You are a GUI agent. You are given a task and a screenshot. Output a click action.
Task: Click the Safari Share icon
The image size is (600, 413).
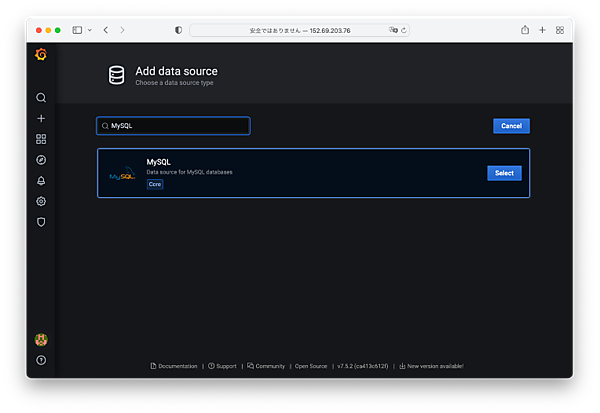tap(525, 30)
